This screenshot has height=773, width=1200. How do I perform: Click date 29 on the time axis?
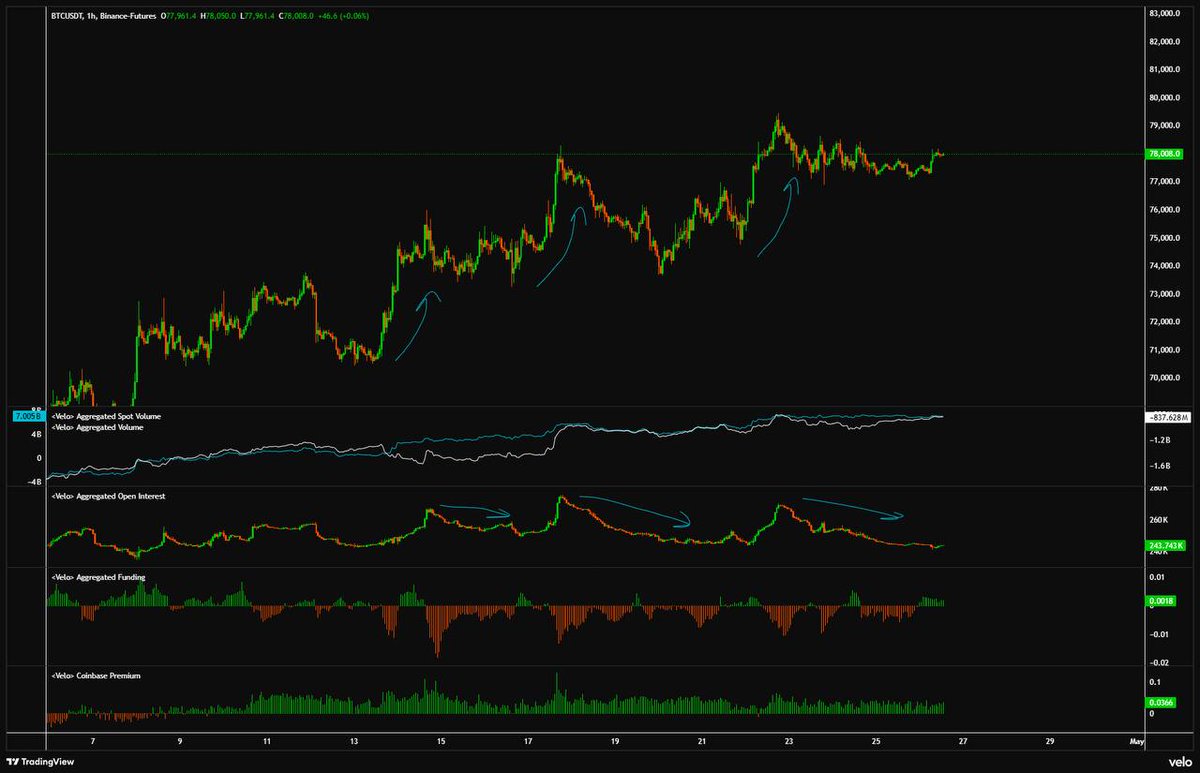[x=1050, y=742]
